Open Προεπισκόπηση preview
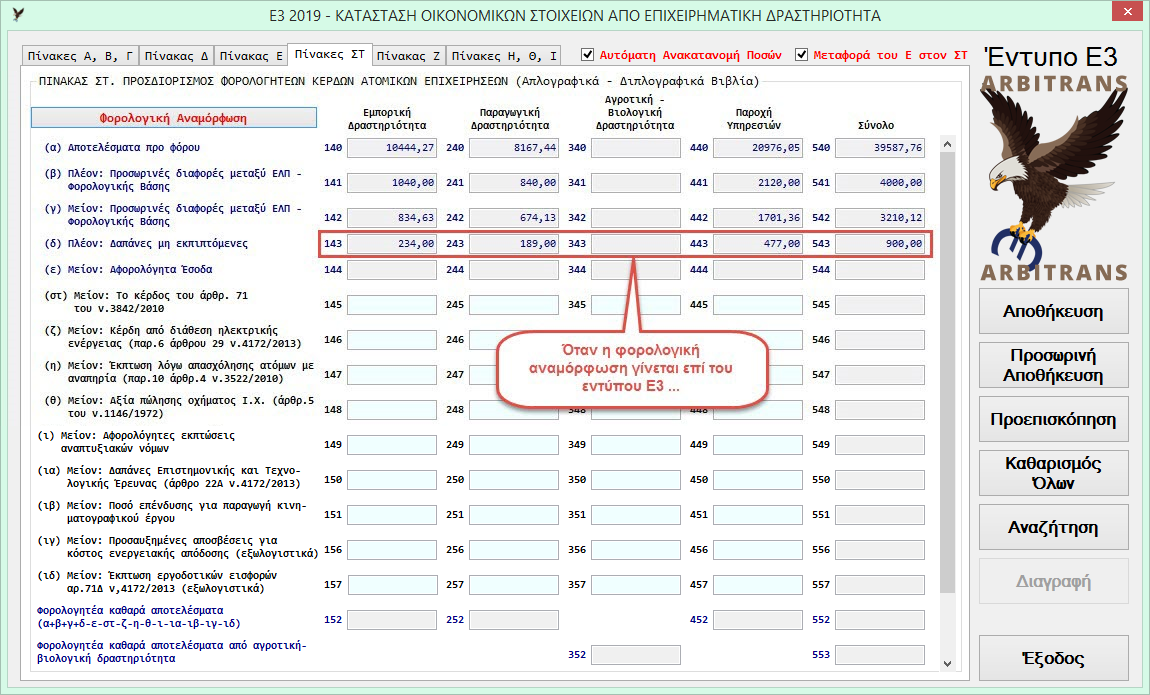The image size is (1150, 695). (x=1053, y=419)
